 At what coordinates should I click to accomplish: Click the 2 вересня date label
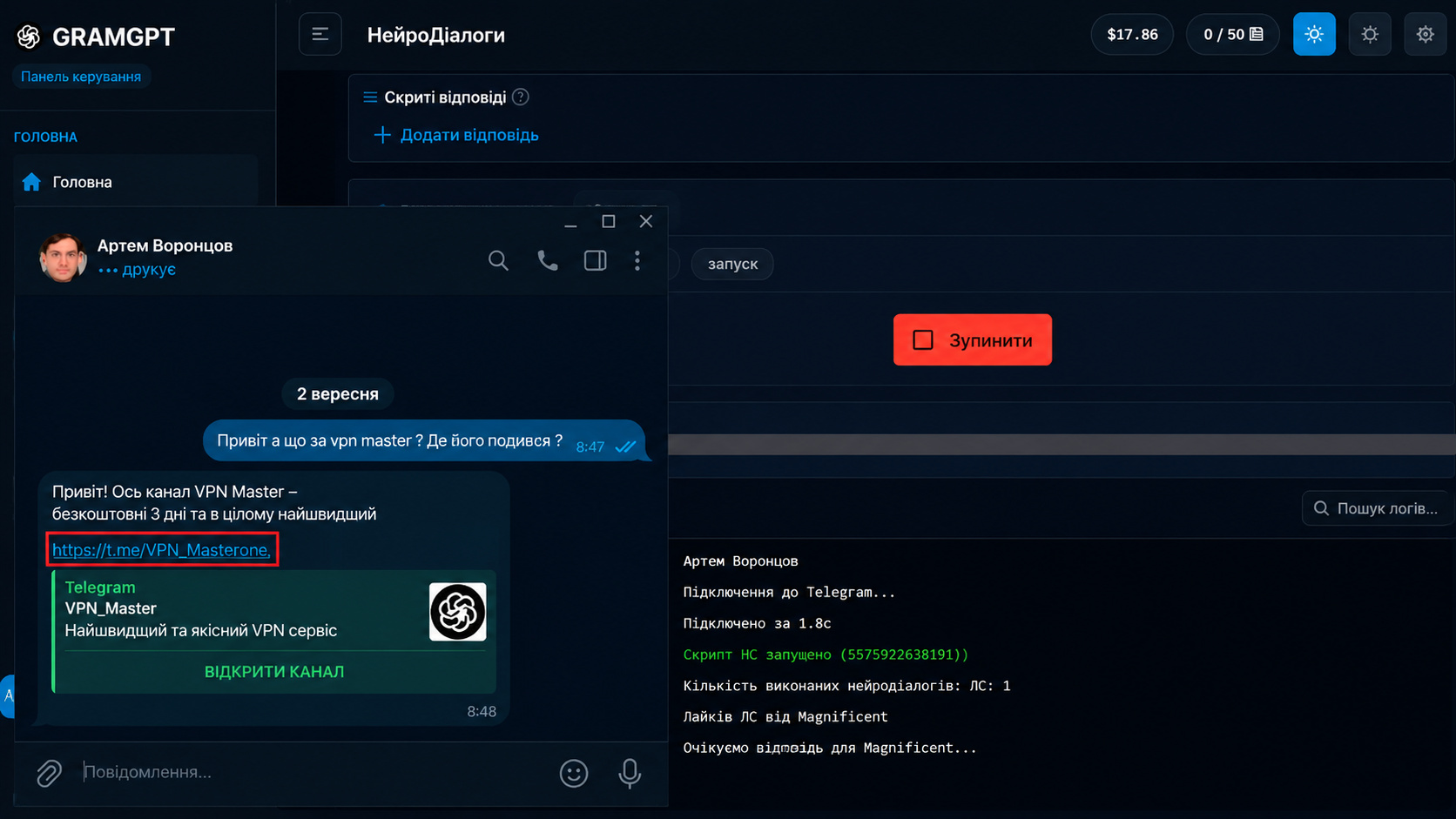[x=338, y=394]
